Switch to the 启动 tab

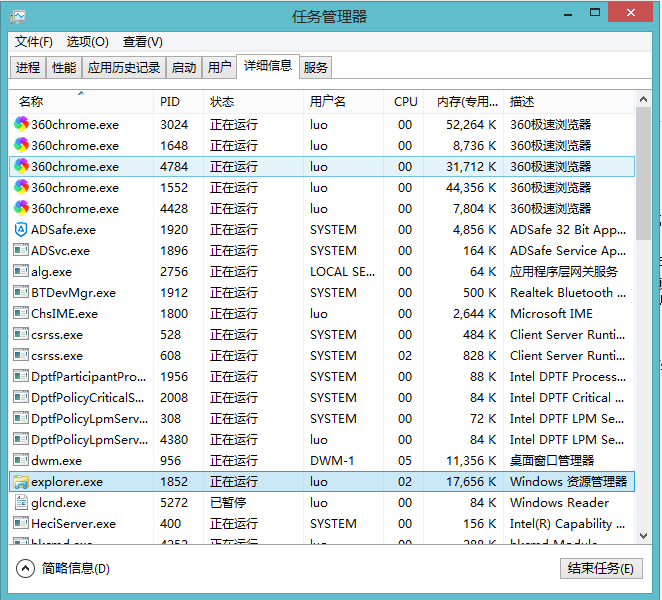coord(184,67)
